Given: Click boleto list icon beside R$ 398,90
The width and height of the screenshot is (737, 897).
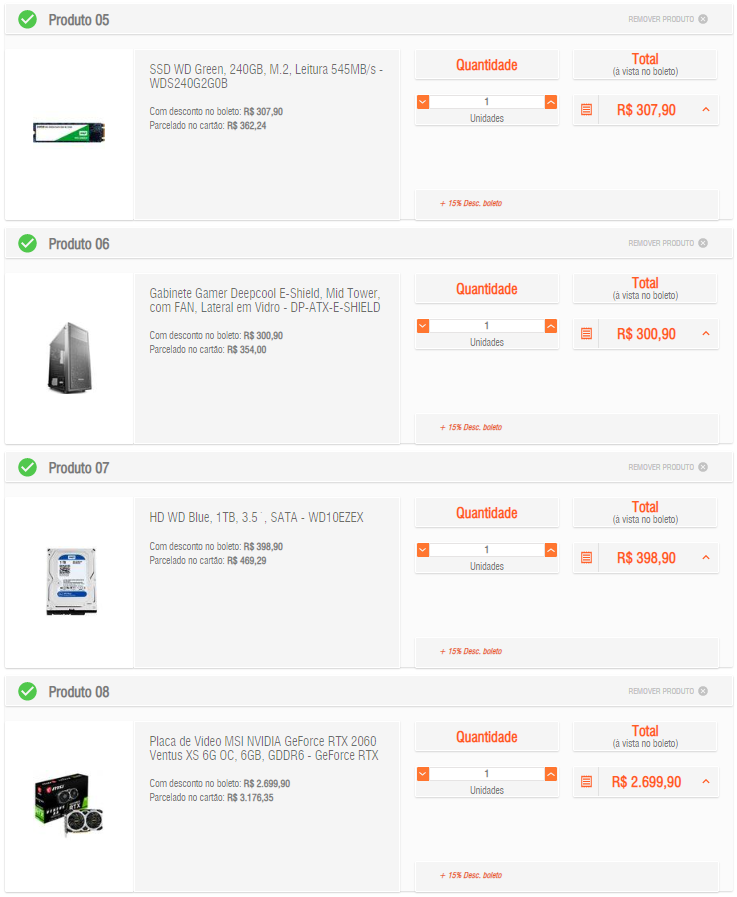Looking at the screenshot, I should click(586, 558).
